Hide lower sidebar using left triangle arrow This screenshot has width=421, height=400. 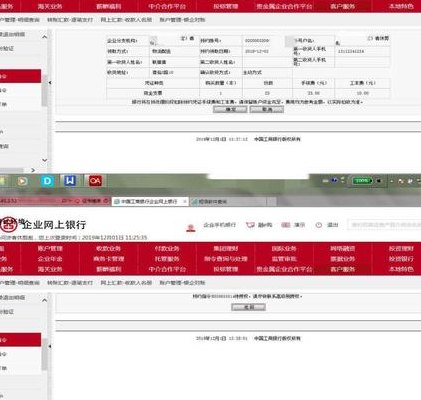50,346
